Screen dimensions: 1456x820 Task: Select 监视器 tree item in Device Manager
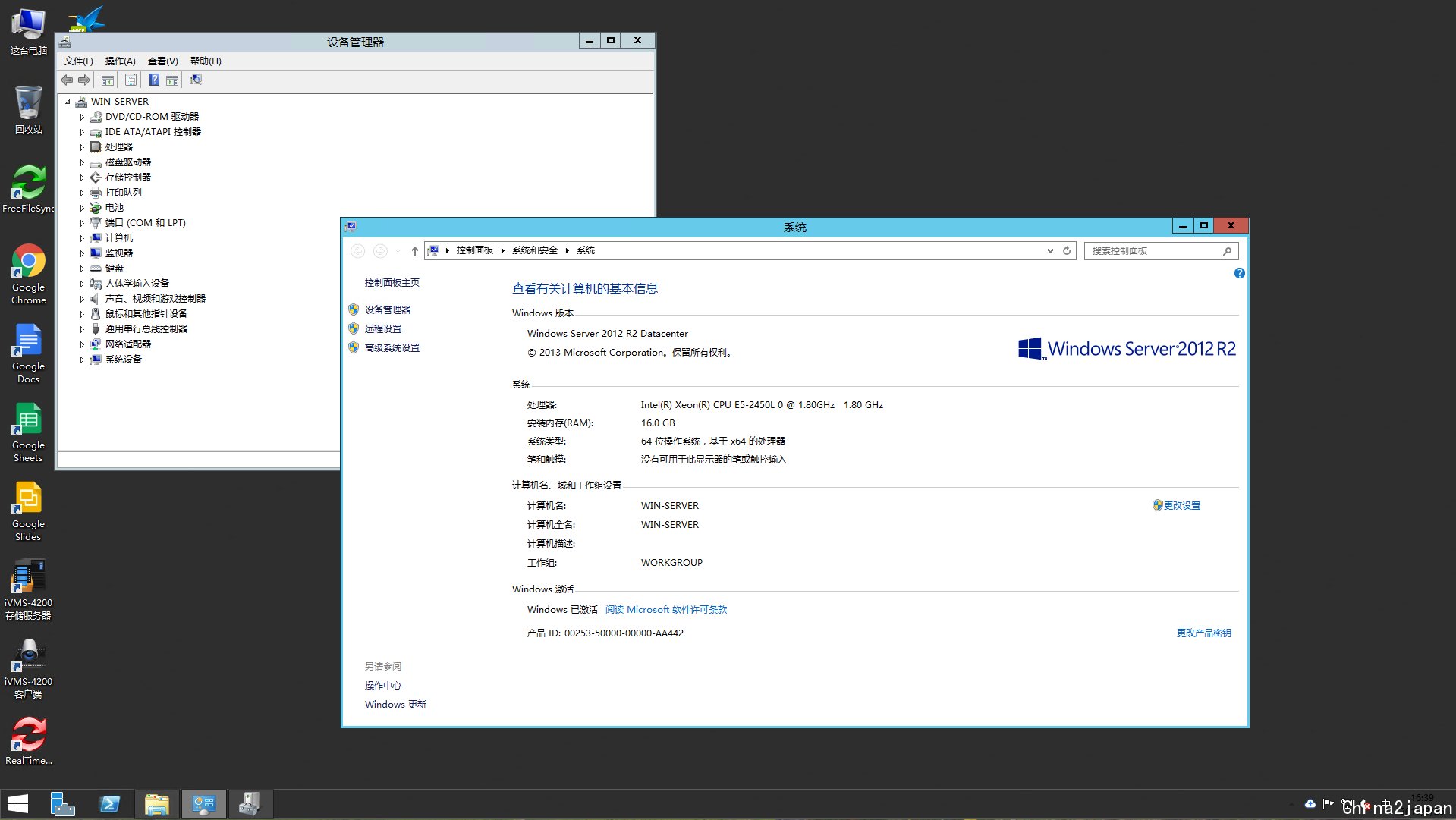[x=119, y=253]
